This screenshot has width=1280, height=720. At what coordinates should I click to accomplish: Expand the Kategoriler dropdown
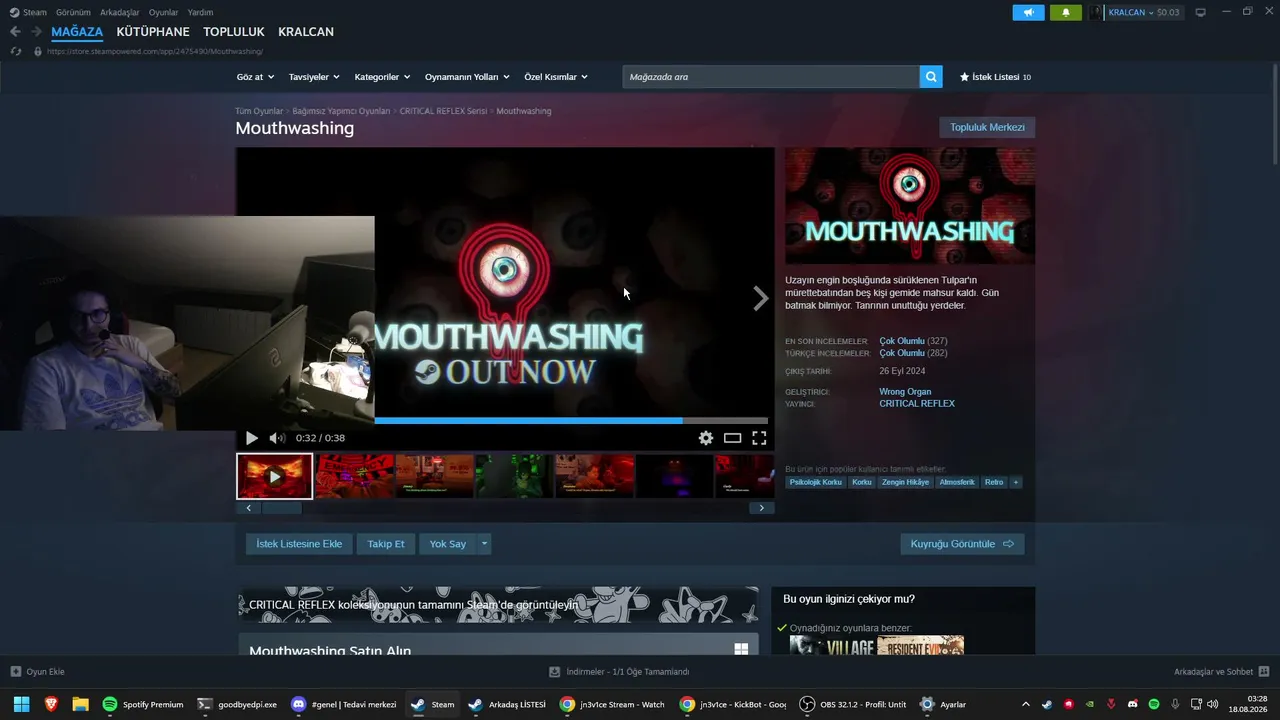pos(383,77)
